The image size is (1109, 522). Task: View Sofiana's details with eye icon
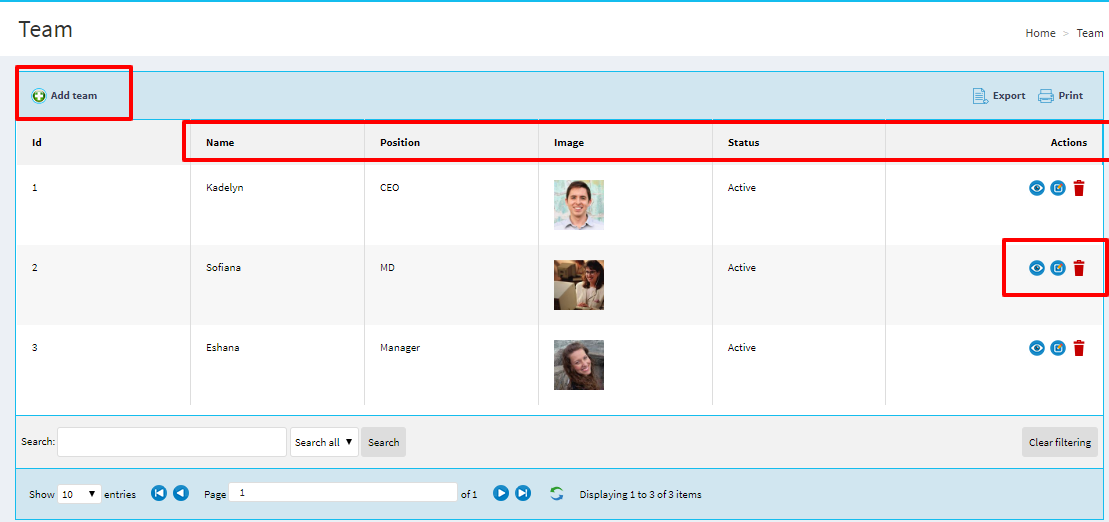tap(1037, 268)
